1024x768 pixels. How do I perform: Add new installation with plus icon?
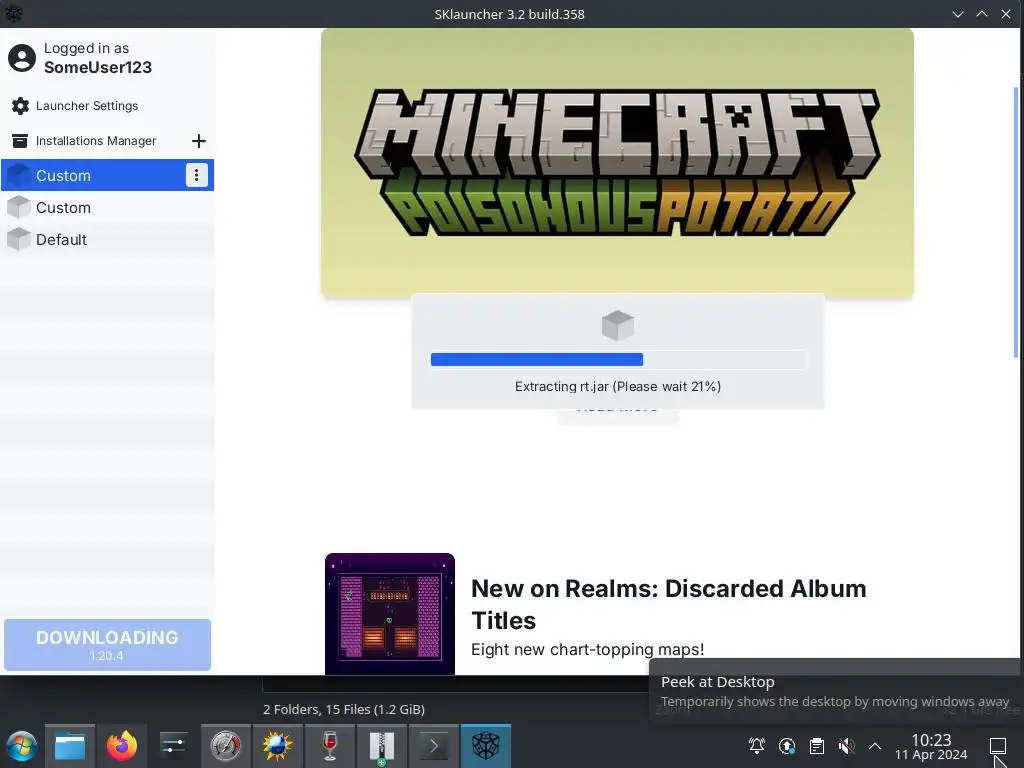[199, 141]
